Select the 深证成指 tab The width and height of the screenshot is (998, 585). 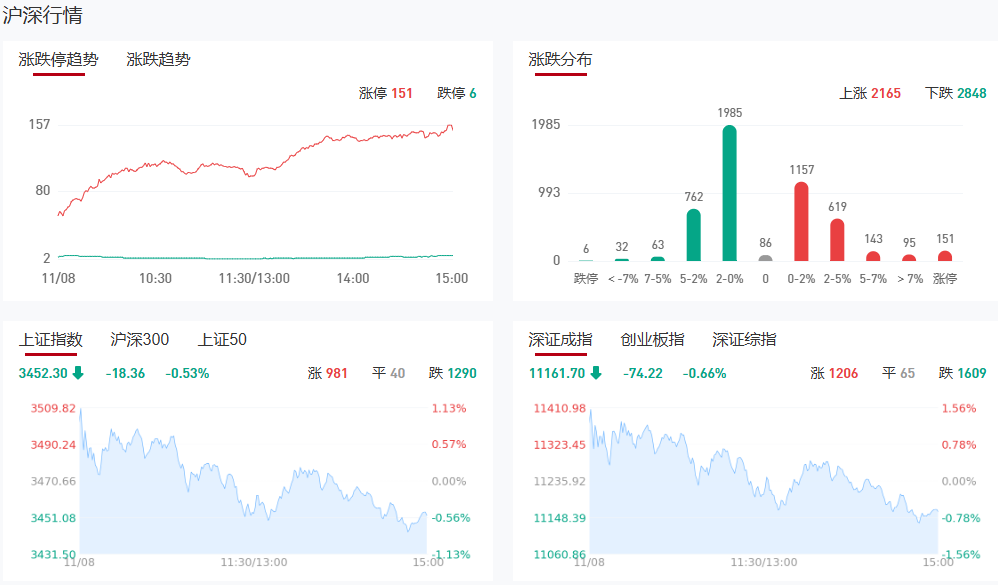click(x=560, y=340)
